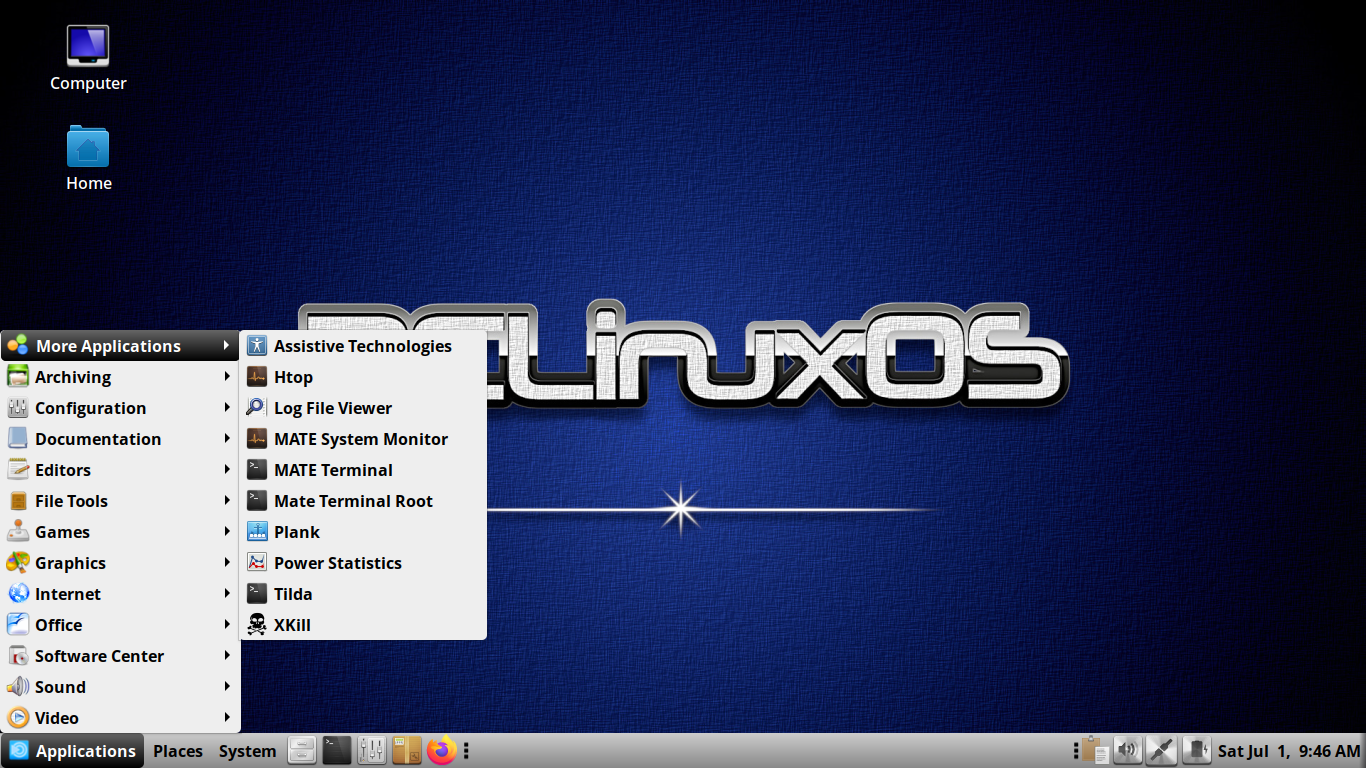Expand the Graphics submenu
1366x768 pixels.
[x=120, y=563]
